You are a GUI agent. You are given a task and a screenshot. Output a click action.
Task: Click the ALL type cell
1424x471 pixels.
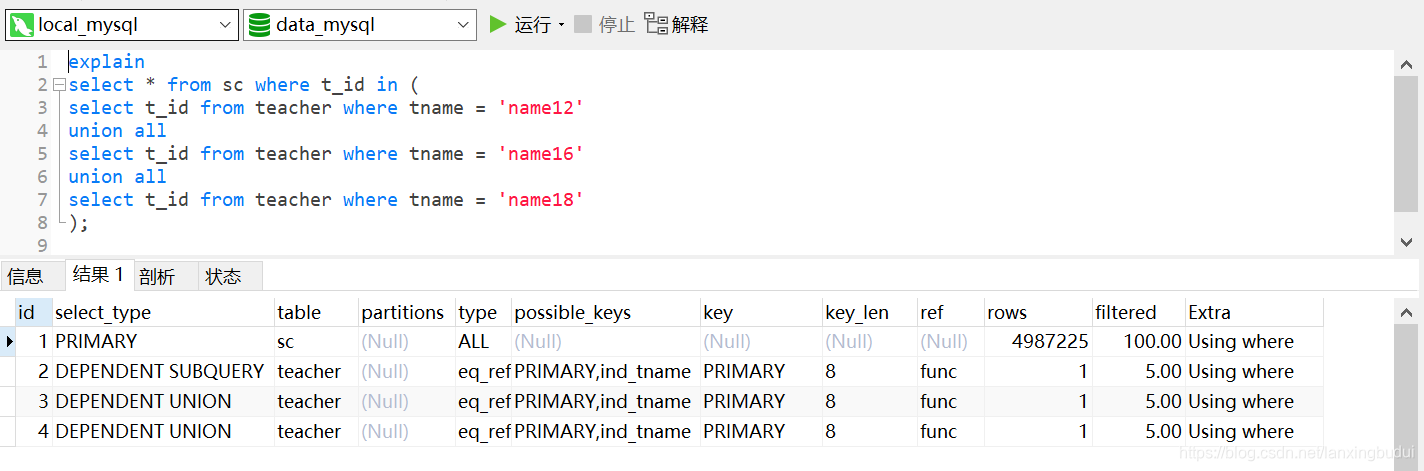(x=484, y=341)
